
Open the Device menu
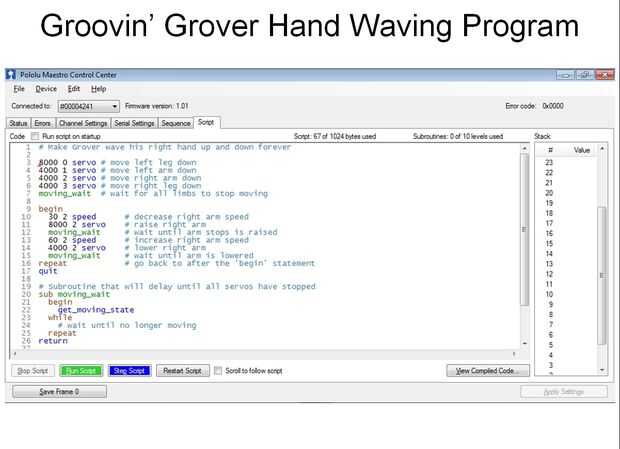pos(46,89)
